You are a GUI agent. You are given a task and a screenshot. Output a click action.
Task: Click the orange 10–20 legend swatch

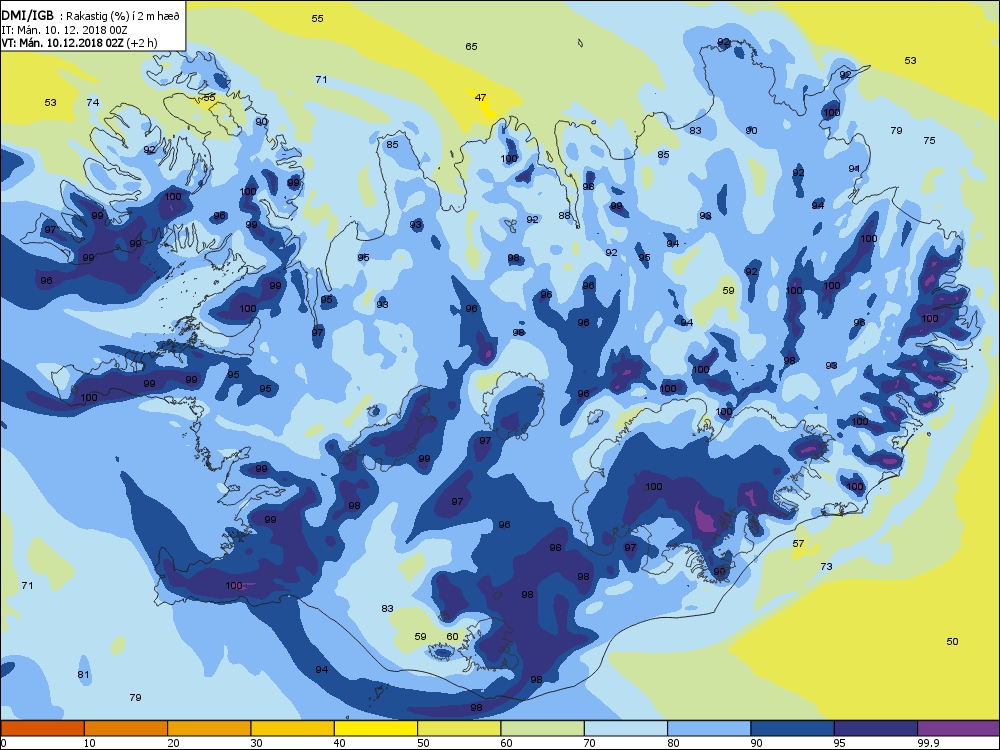tap(126, 728)
